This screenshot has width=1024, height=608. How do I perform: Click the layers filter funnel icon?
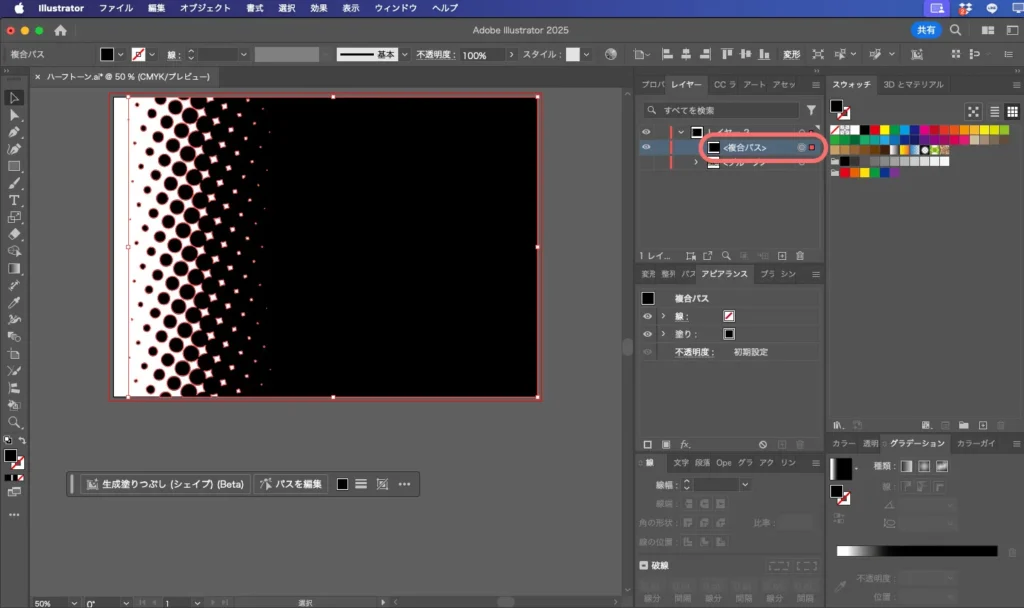811,111
